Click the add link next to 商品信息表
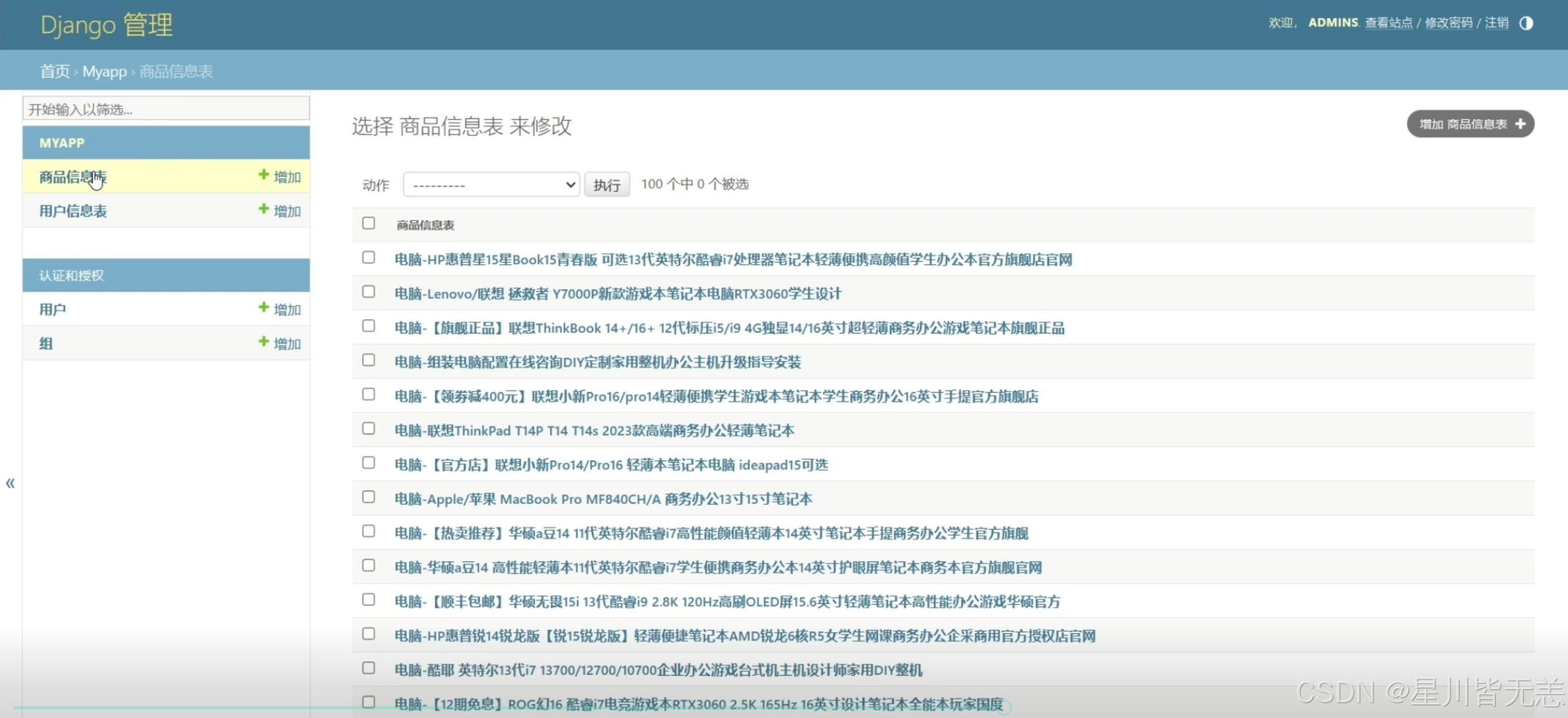 coord(280,176)
